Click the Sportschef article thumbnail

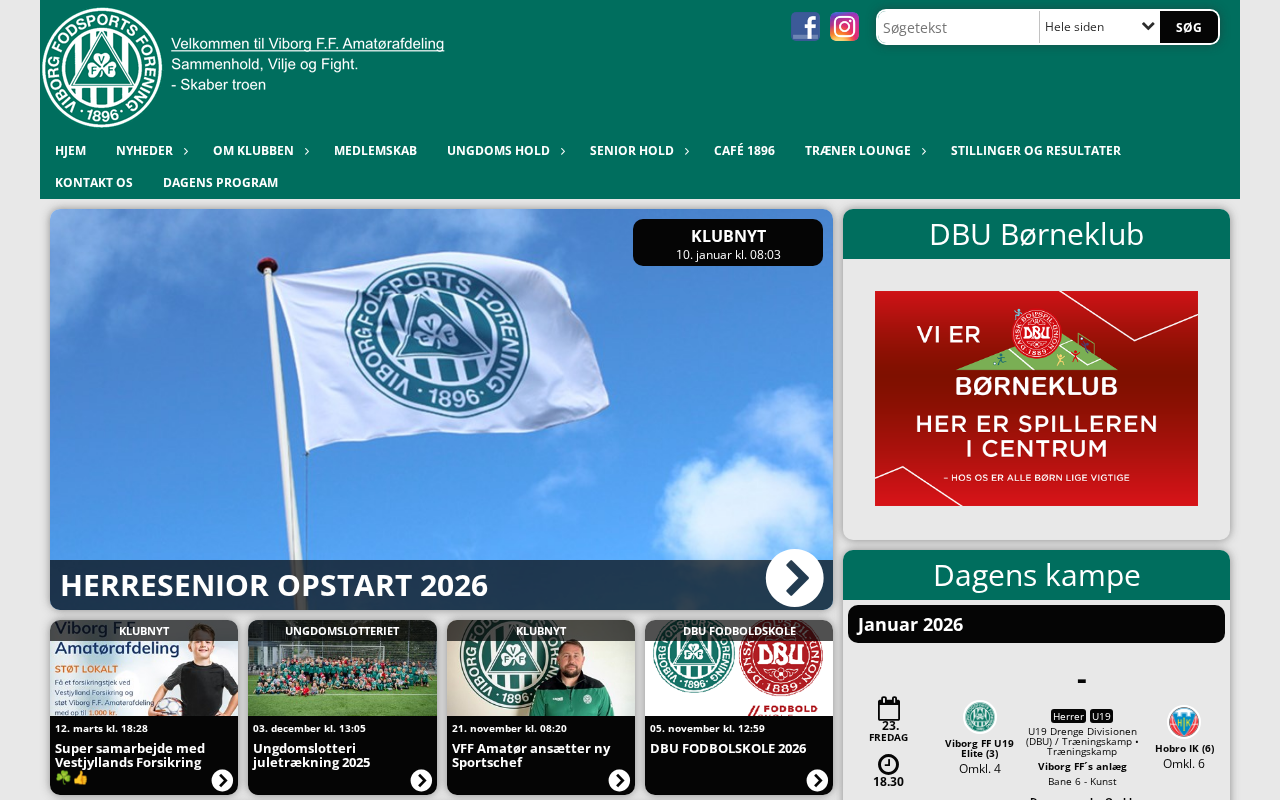click(x=541, y=668)
